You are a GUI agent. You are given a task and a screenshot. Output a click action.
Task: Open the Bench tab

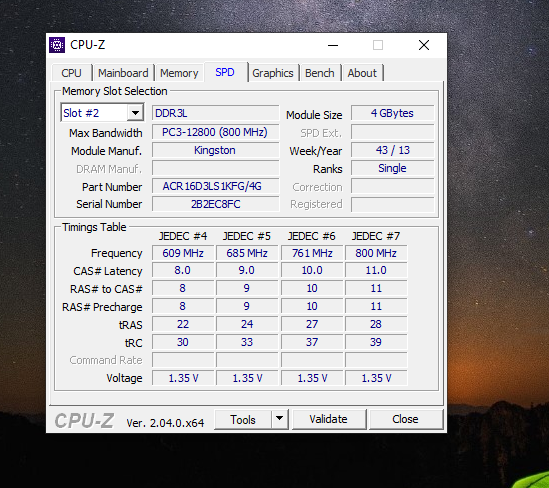(x=320, y=73)
